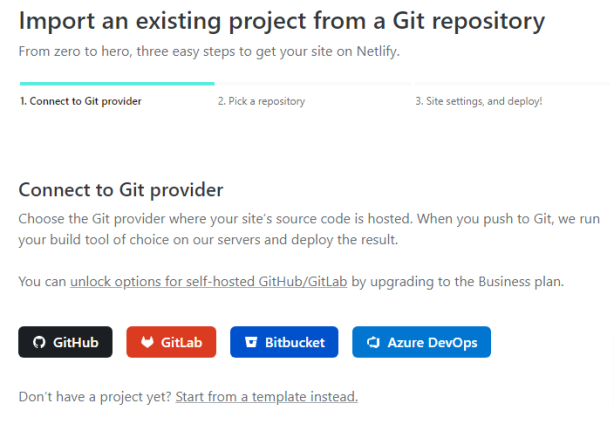This screenshot has width=614, height=424.
Task: Click the Bitbucket bucket logo icon
Action: coord(251,342)
